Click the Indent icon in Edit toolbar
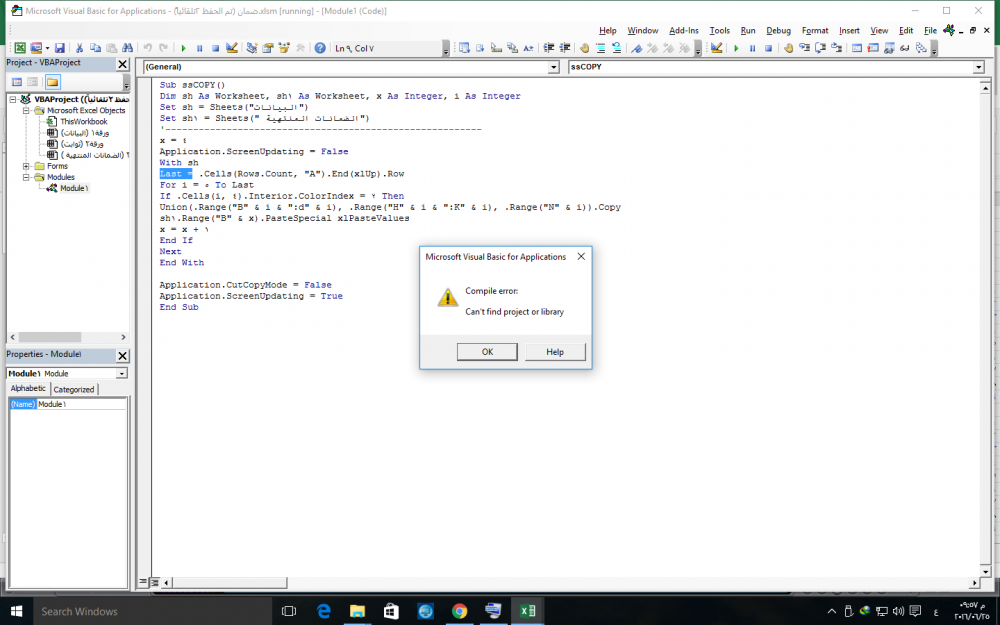The image size is (1000, 625). [x=548, y=48]
